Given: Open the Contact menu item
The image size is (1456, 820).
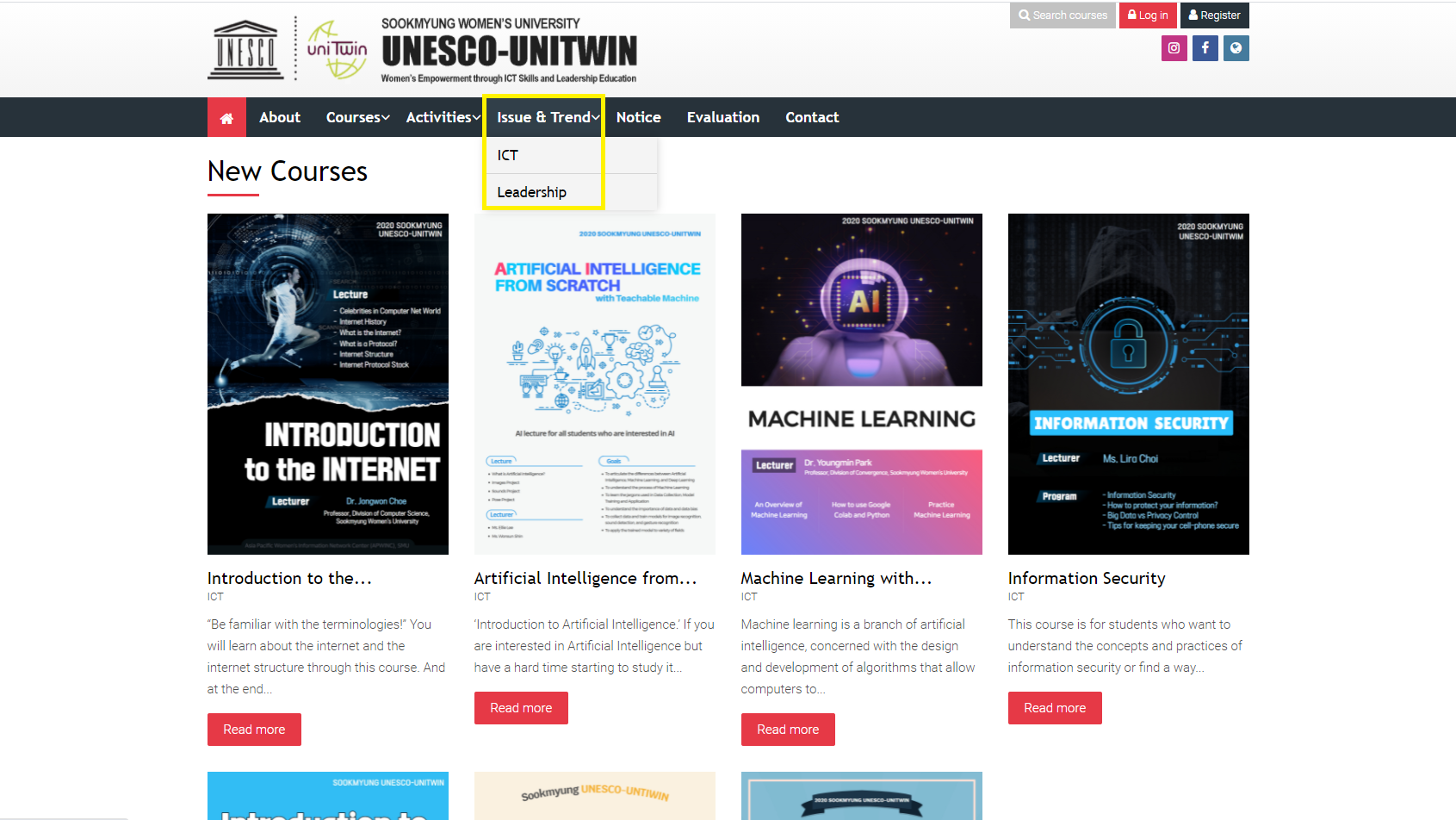Looking at the screenshot, I should (812, 117).
